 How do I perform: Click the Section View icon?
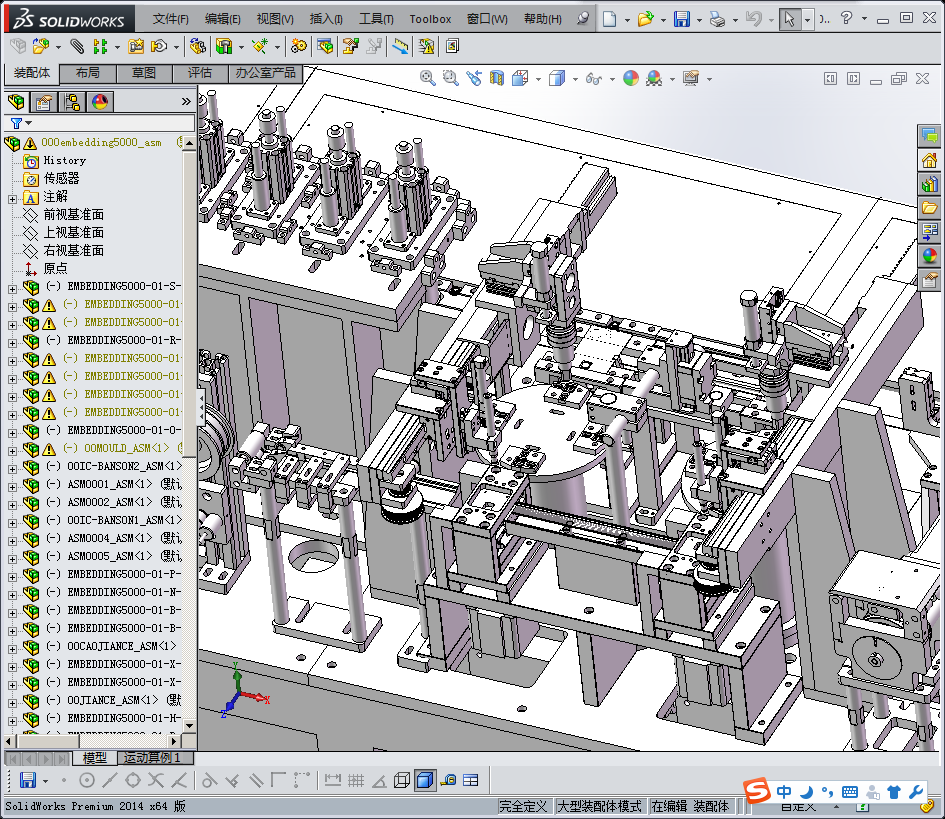pos(497,78)
